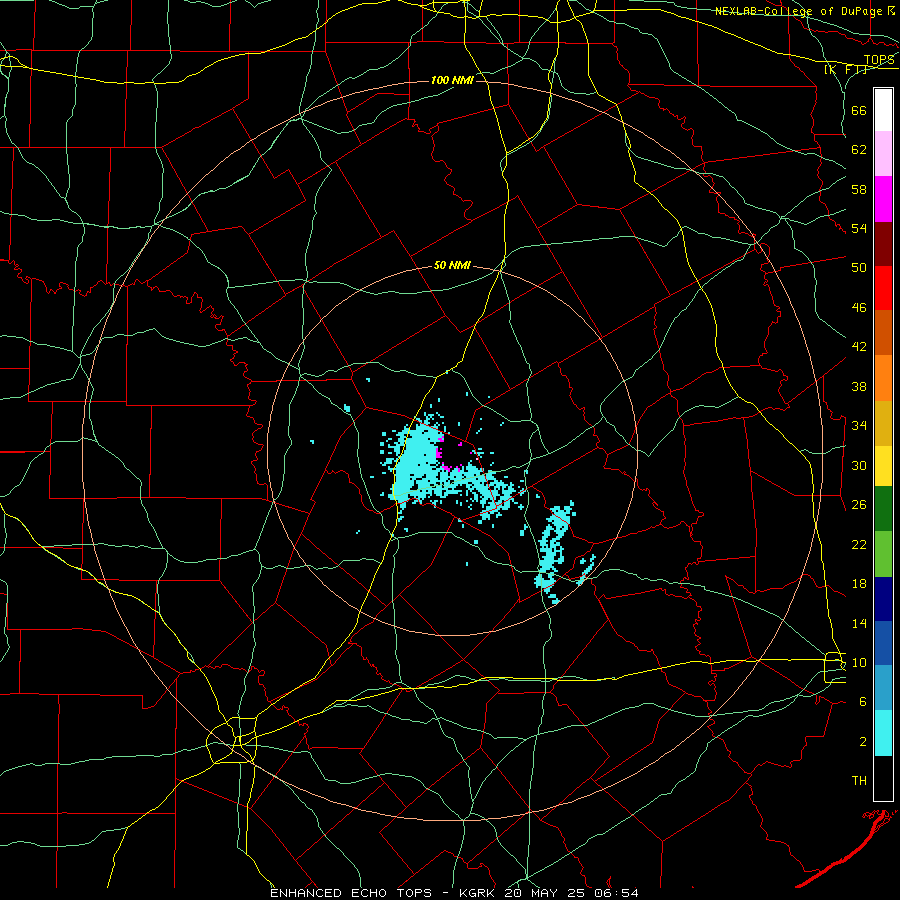Viewport: 900px width, 900px height.
Task: Click the orange 38 kft legend swatch
Action: (x=883, y=378)
